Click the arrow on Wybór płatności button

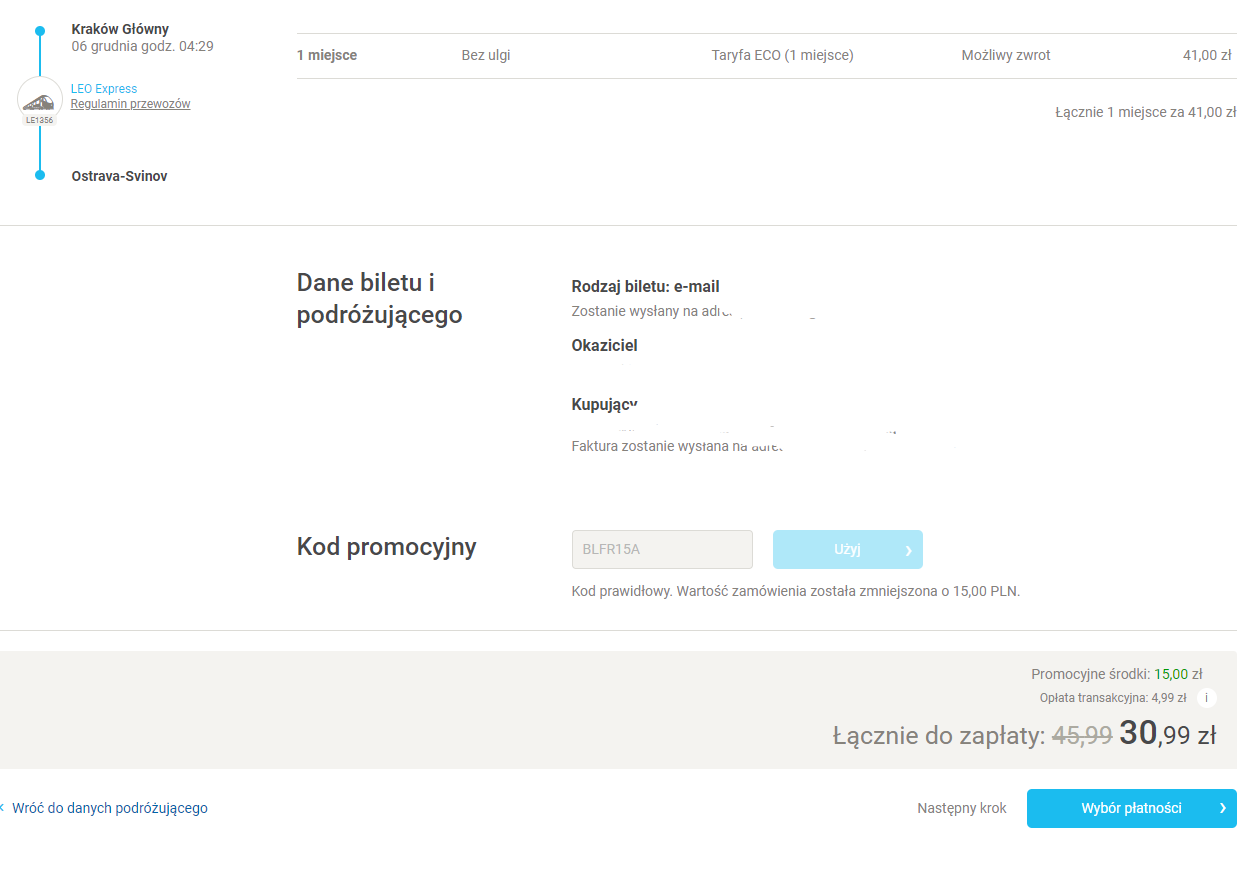(x=1222, y=808)
